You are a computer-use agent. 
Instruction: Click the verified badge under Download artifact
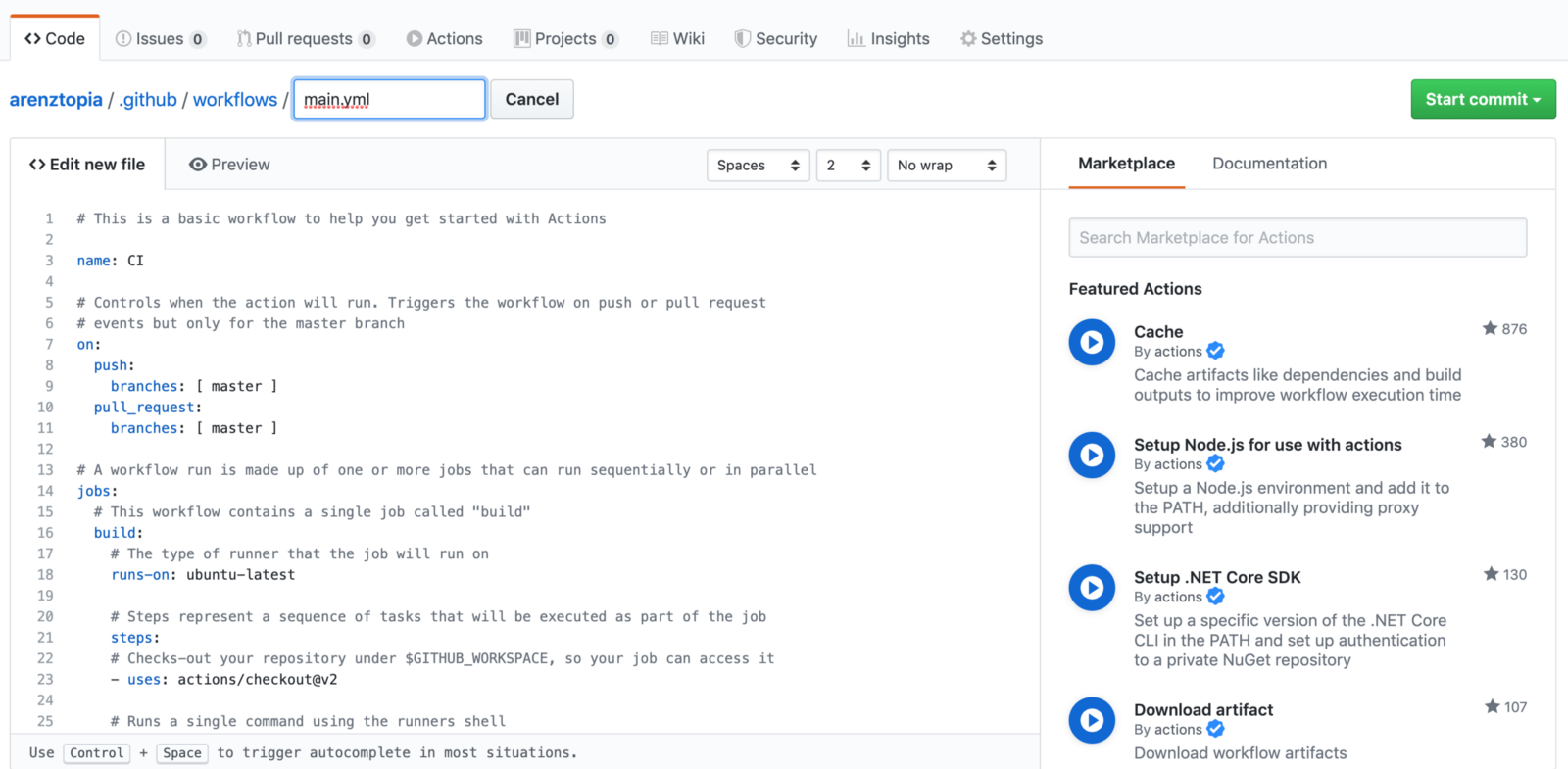point(1215,728)
